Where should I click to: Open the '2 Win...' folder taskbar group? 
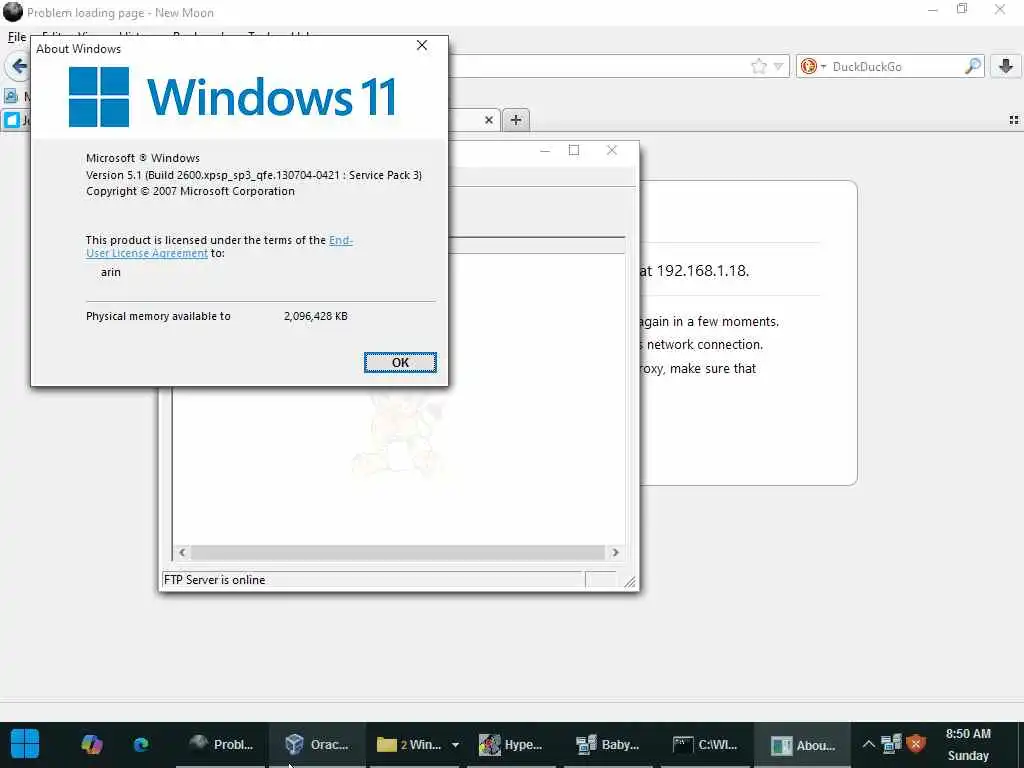click(x=409, y=744)
